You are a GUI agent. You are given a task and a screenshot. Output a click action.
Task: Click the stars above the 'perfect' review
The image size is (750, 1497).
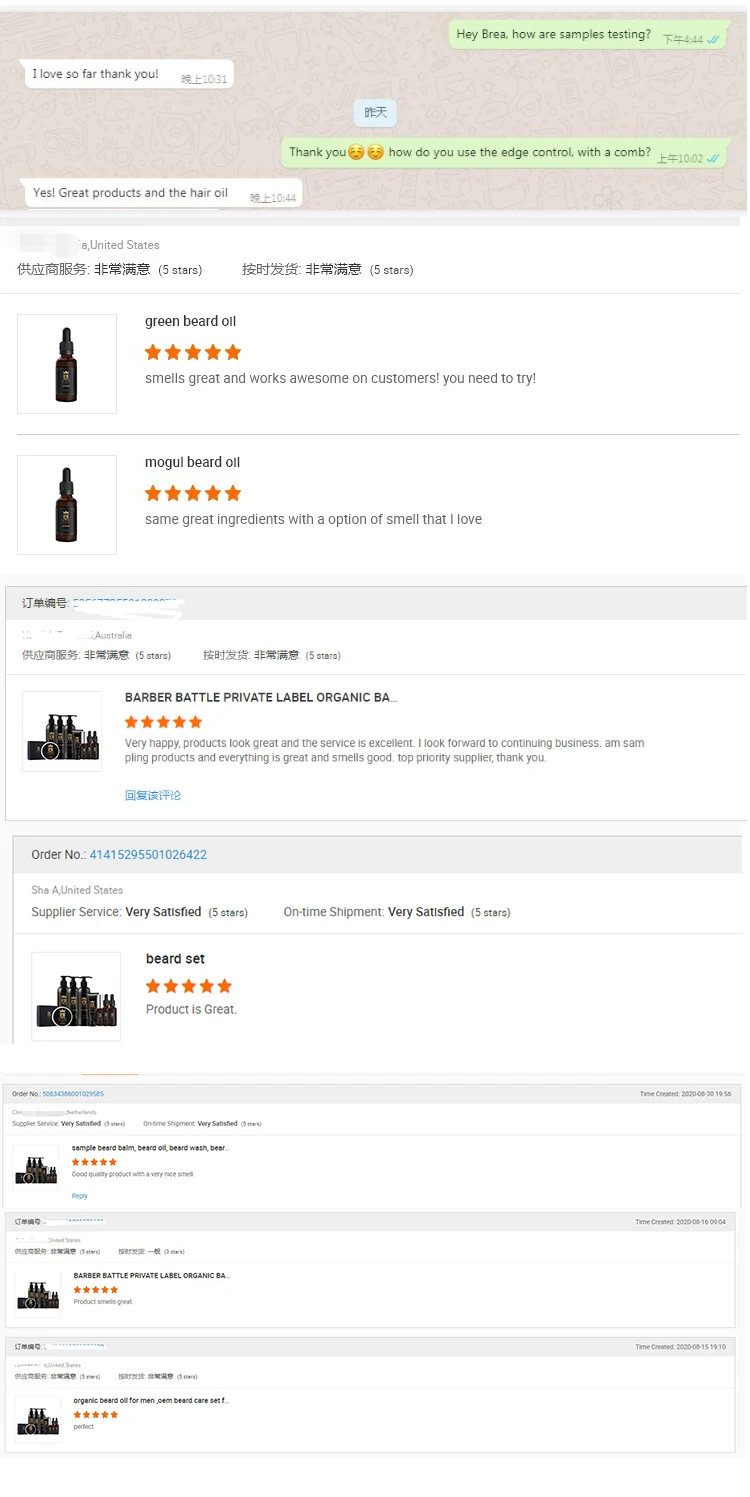point(96,1415)
